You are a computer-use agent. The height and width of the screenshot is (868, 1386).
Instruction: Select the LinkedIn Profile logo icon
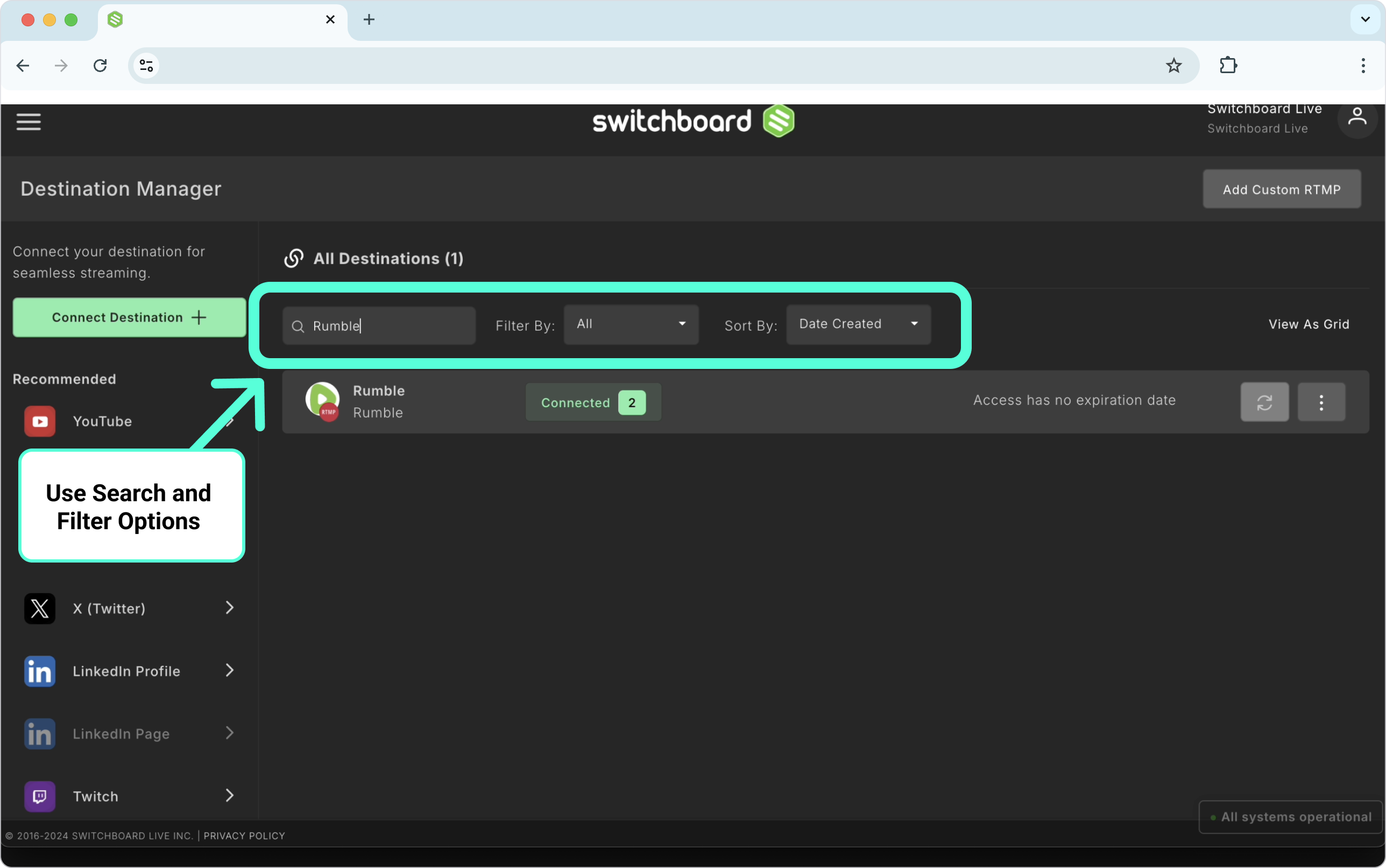point(40,671)
